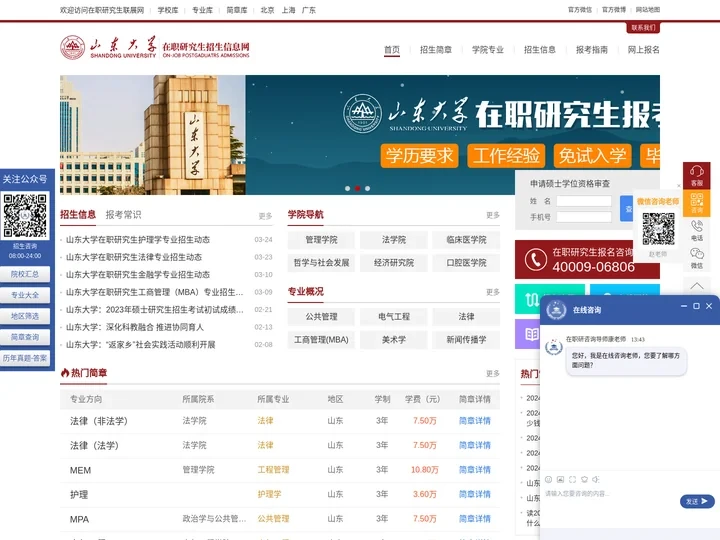The width and height of the screenshot is (720, 540).
Task: Click the image upload icon in chat
Action: pos(560,479)
